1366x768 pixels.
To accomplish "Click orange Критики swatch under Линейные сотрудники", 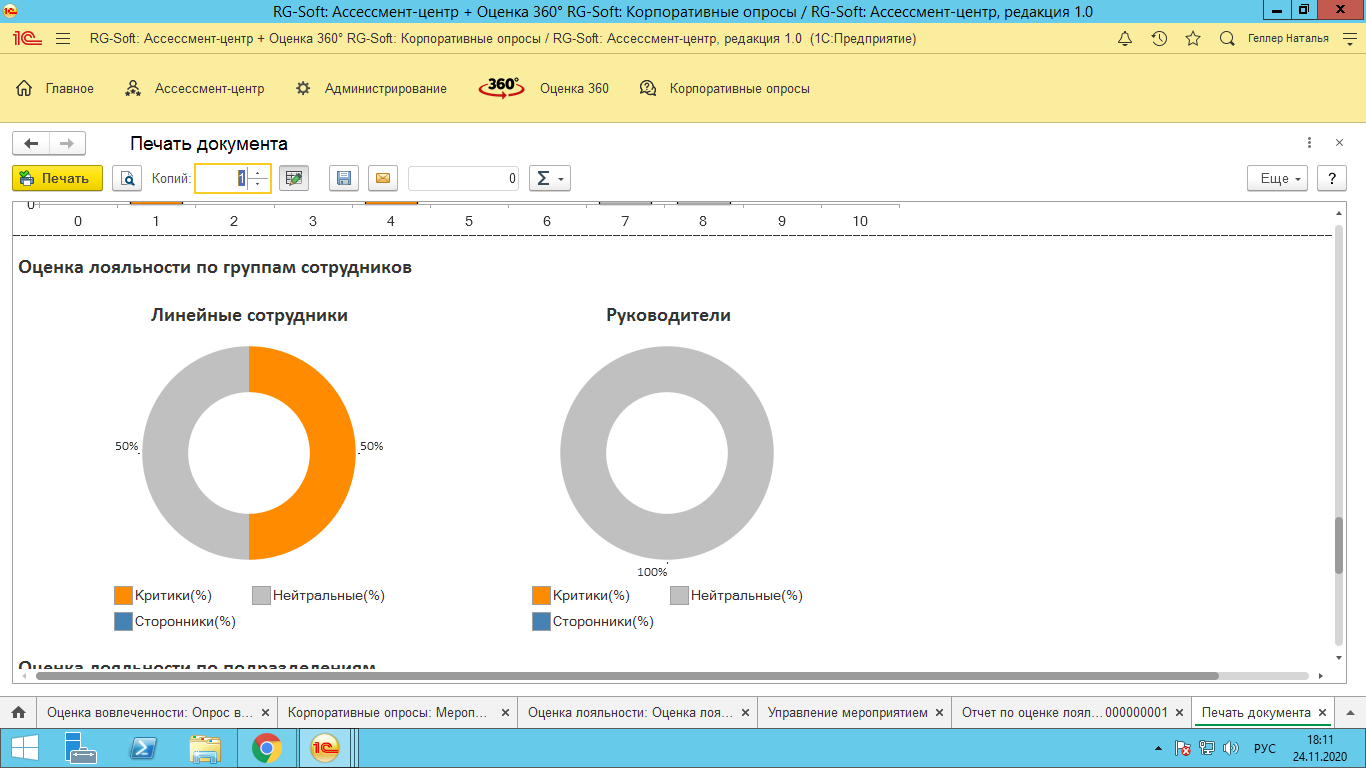I will (123, 595).
